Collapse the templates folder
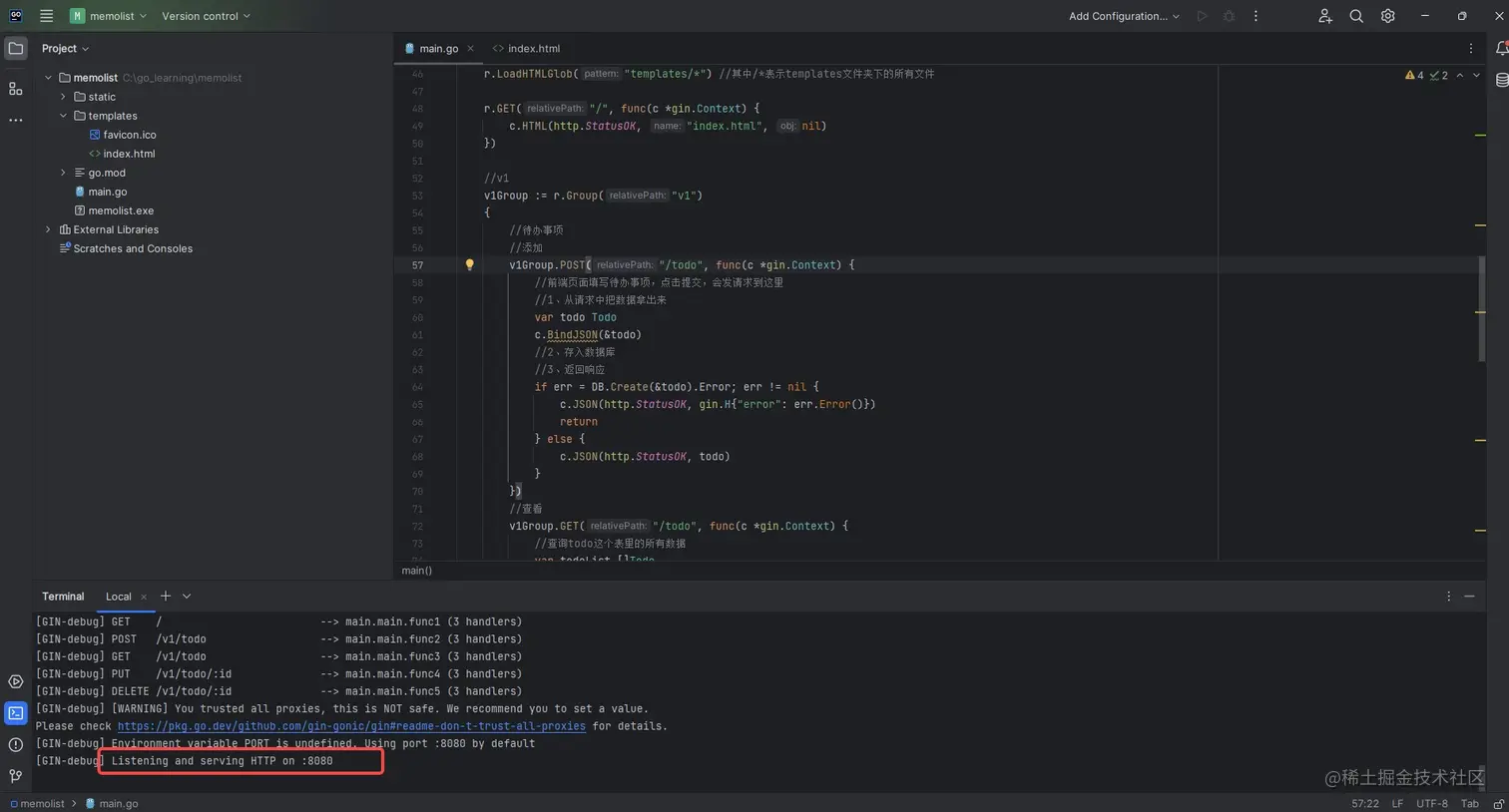The height and width of the screenshot is (812, 1509). [63, 116]
